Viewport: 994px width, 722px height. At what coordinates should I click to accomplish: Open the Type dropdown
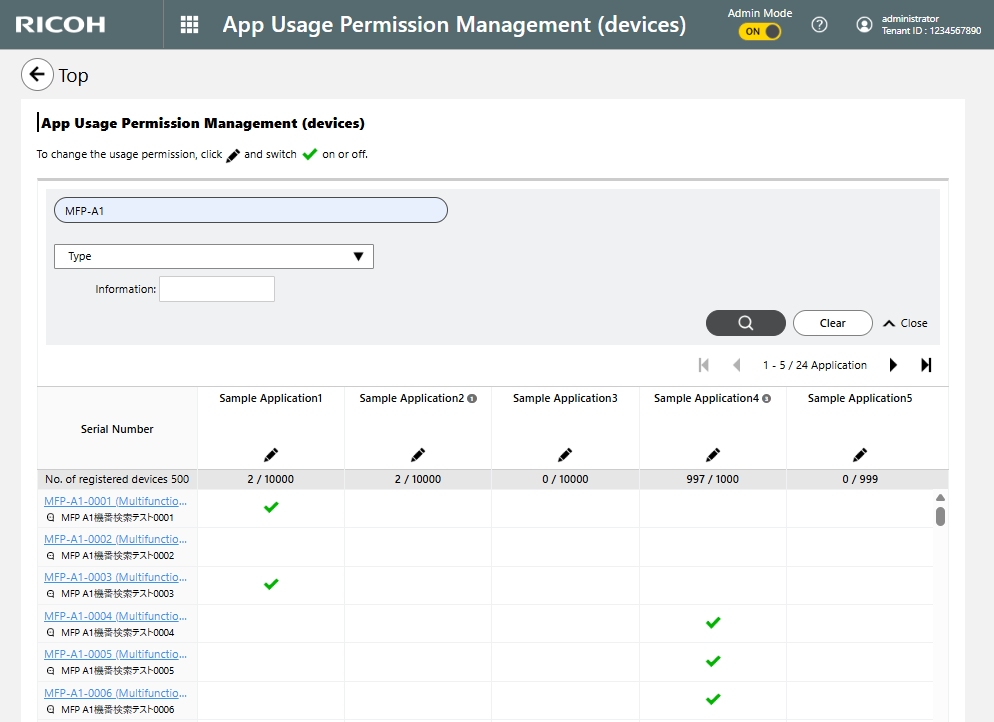(x=214, y=257)
